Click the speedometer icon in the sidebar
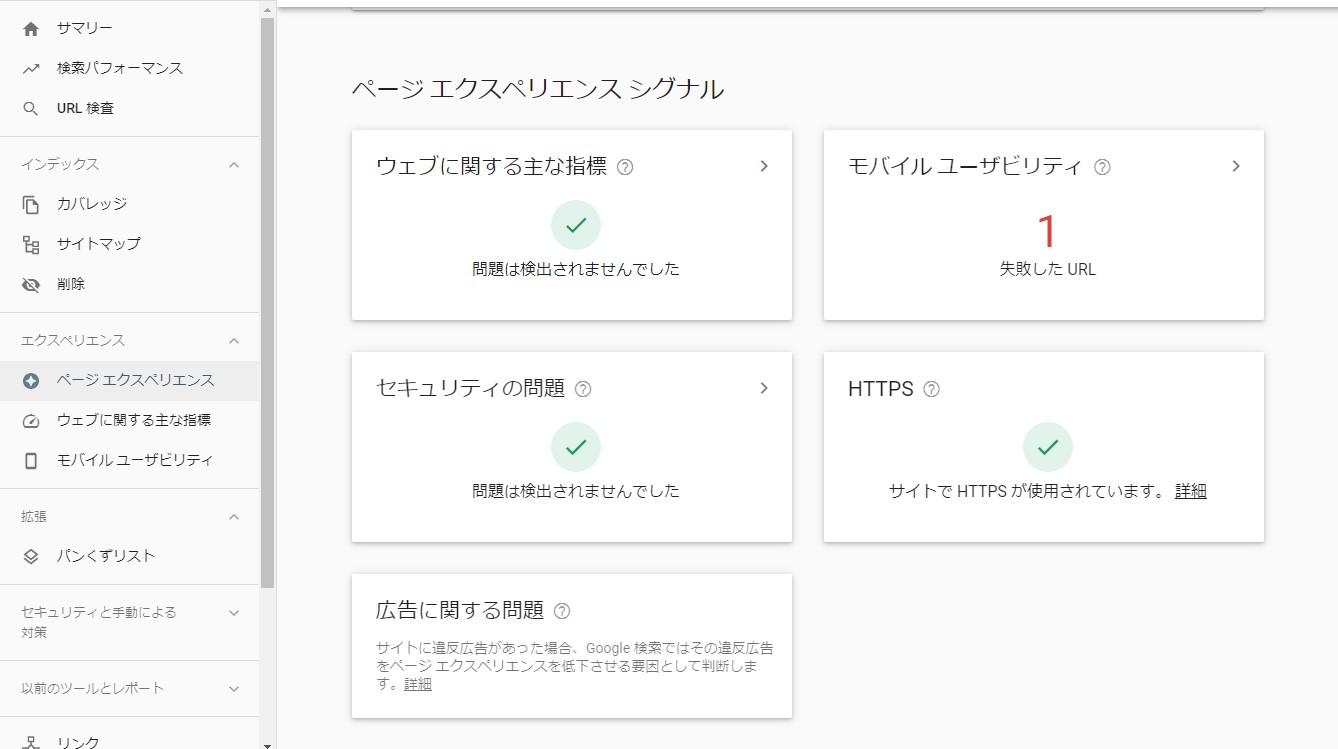Image resolution: width=1338 pixels, height=749 pixels. pos(31,420)
